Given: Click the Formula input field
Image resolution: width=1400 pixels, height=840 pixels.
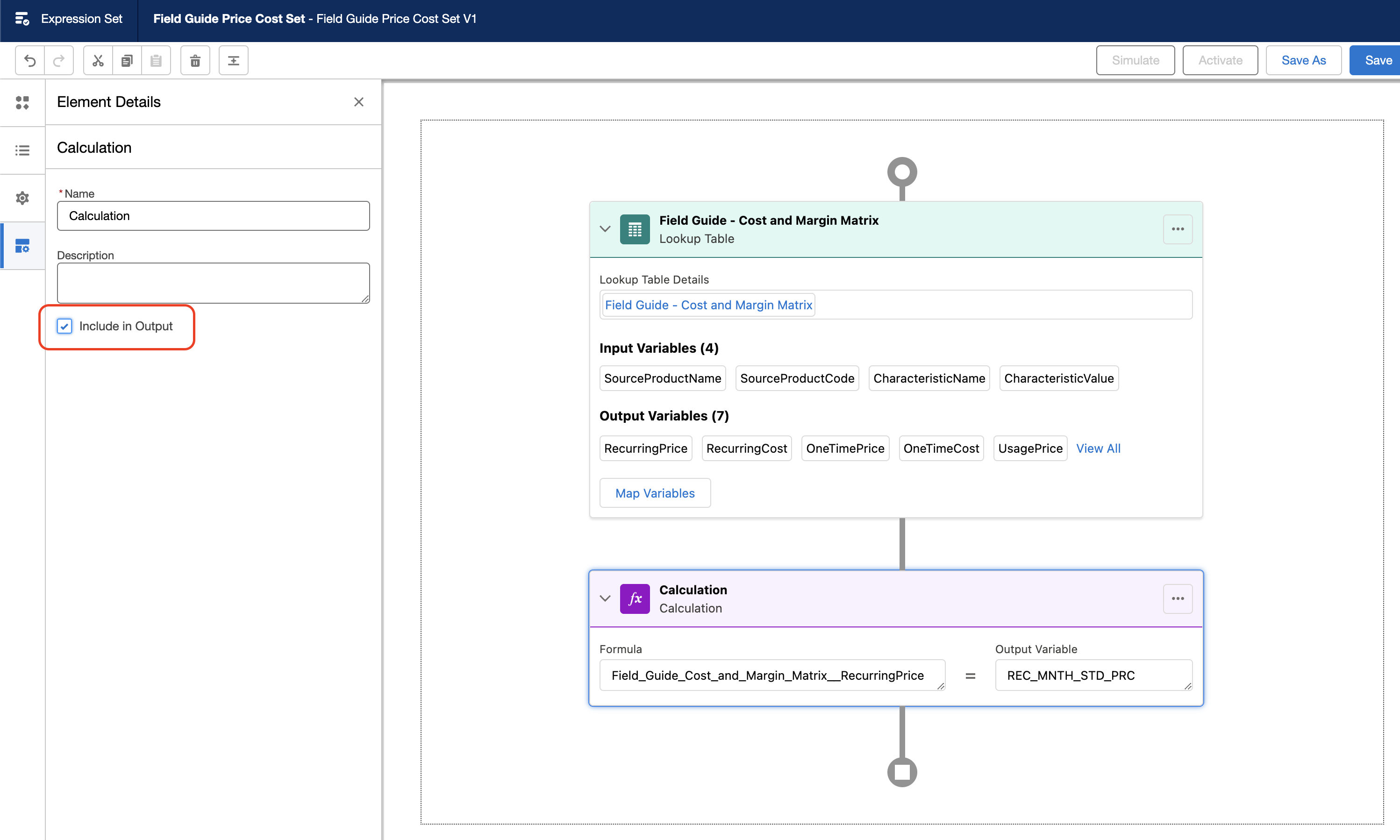Looking at the screenshot, I should 772,675.
